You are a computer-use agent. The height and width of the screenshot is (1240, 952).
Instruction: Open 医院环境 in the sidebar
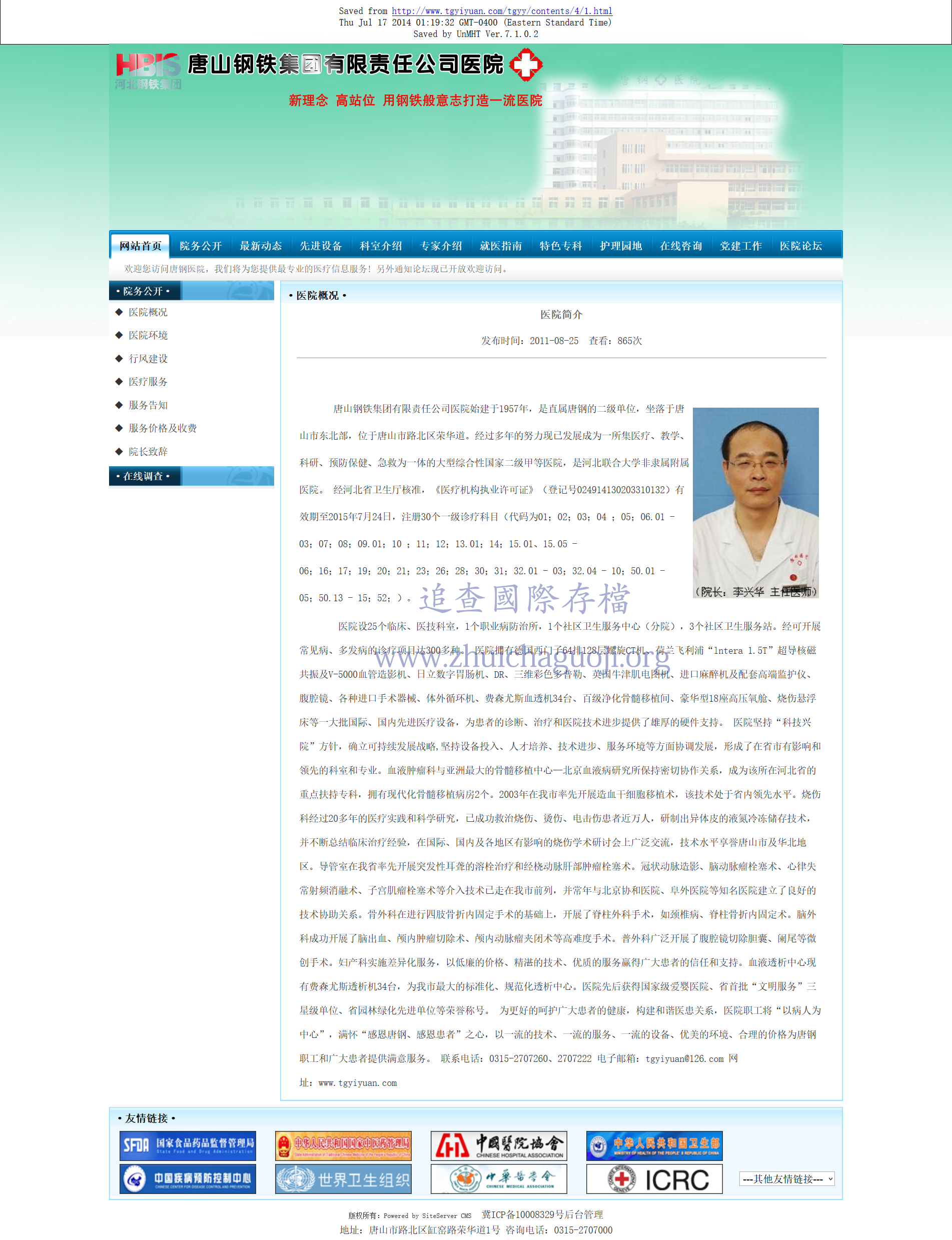tap(148, 335)
